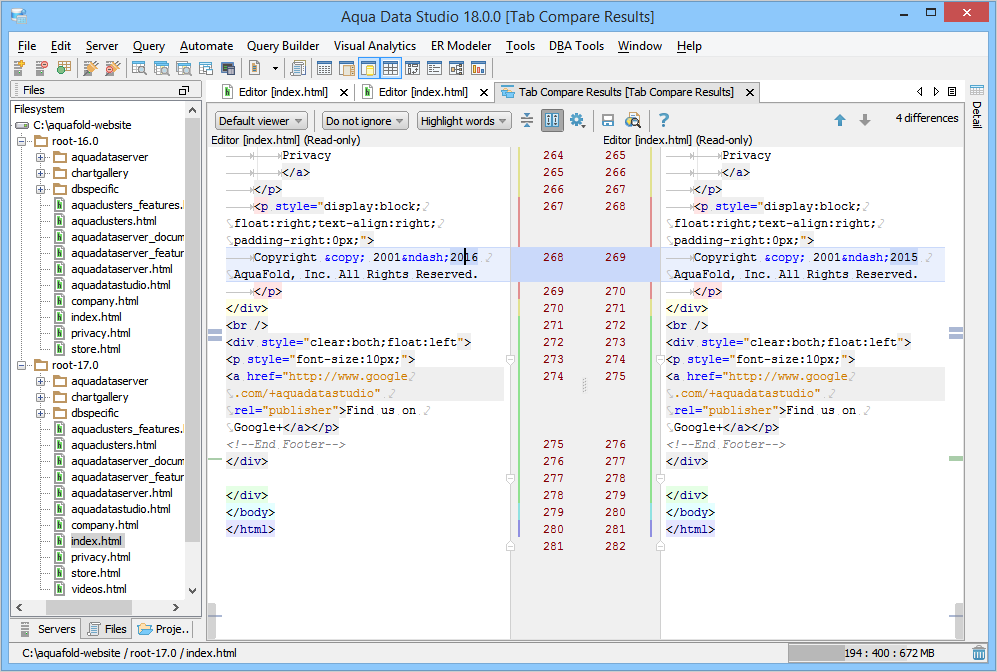This screenshot has height=672, width=997.
Task: Click the Register Server toolbar icon
Action: [20, 68]
